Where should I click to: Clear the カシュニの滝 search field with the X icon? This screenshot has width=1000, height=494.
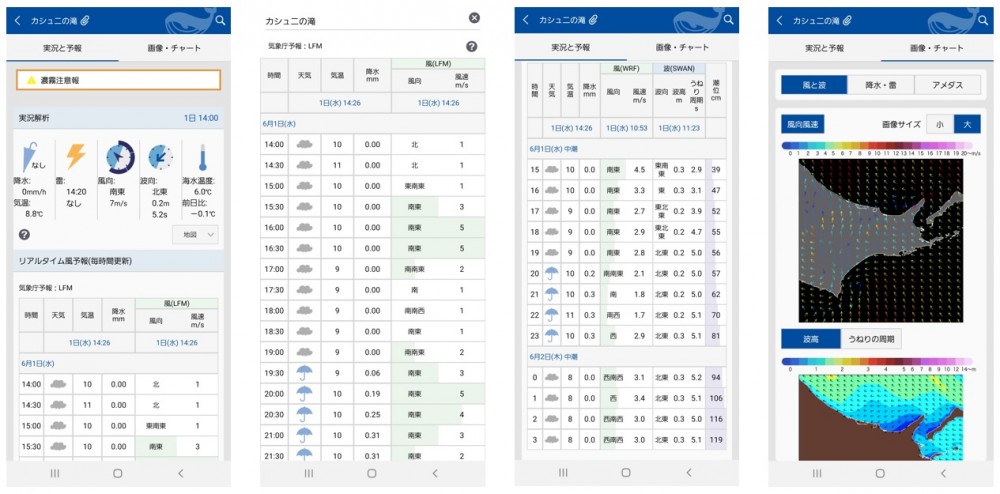pyautogui.click(x=474, y=18)
